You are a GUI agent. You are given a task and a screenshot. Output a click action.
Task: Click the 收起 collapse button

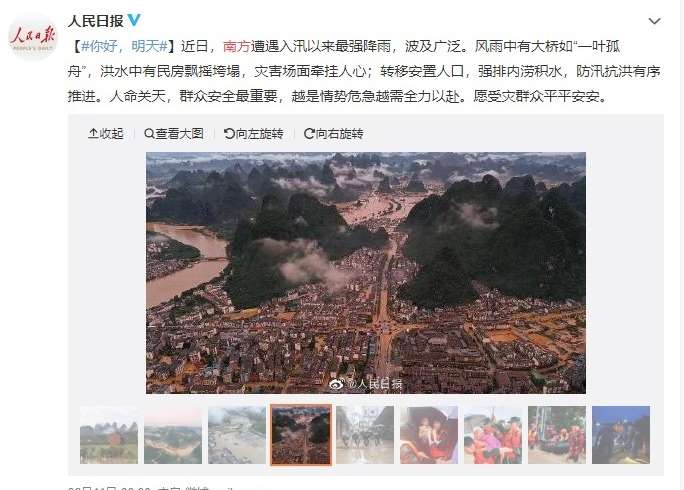click(x=106, y=134)
